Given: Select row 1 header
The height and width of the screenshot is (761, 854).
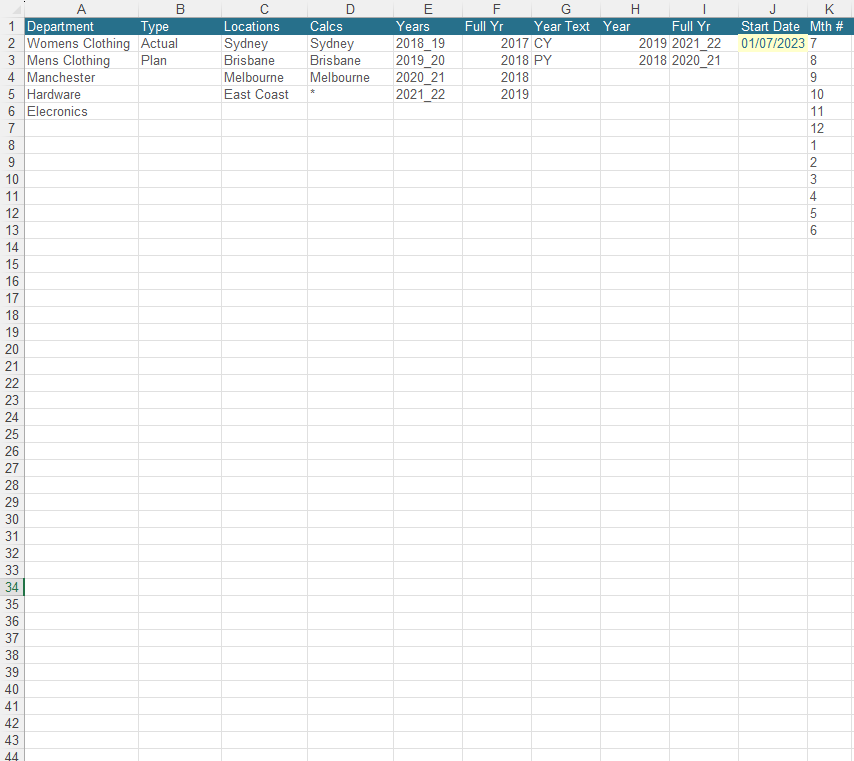Looking at the screenshot, I should tap(12, 26).
